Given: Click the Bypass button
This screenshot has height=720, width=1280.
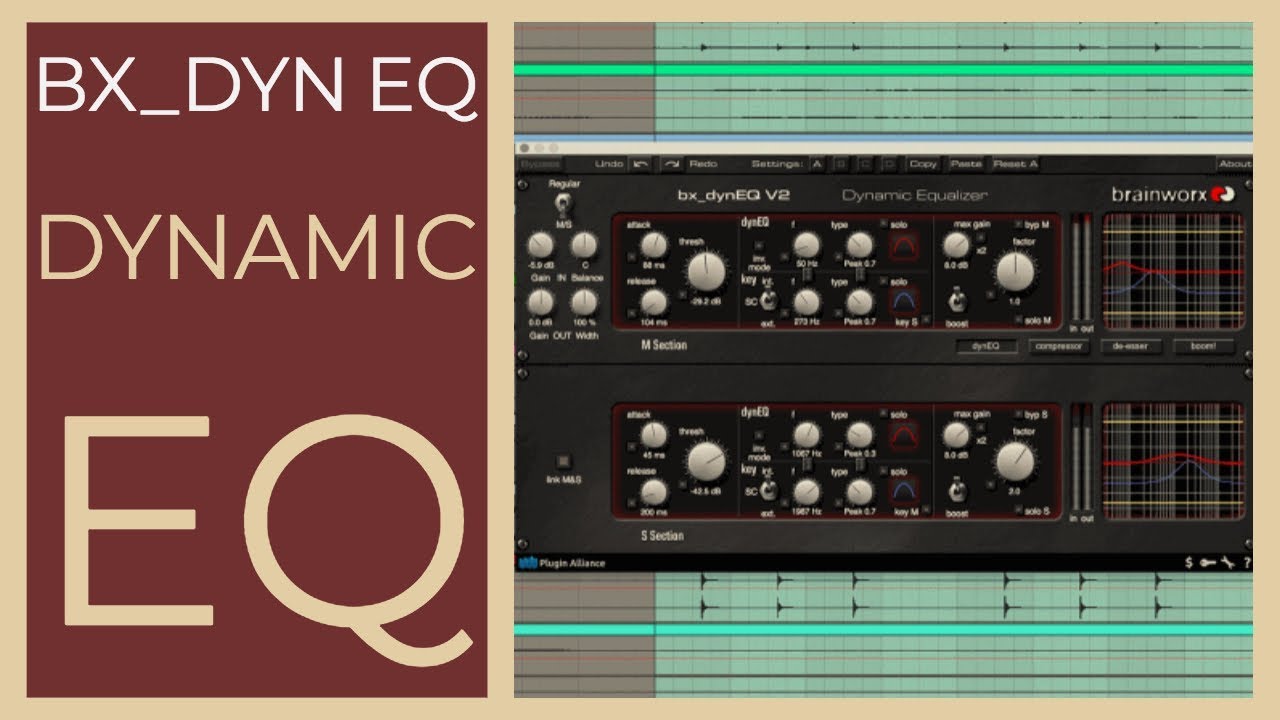Looking at the screenshot, I should 540,164.
